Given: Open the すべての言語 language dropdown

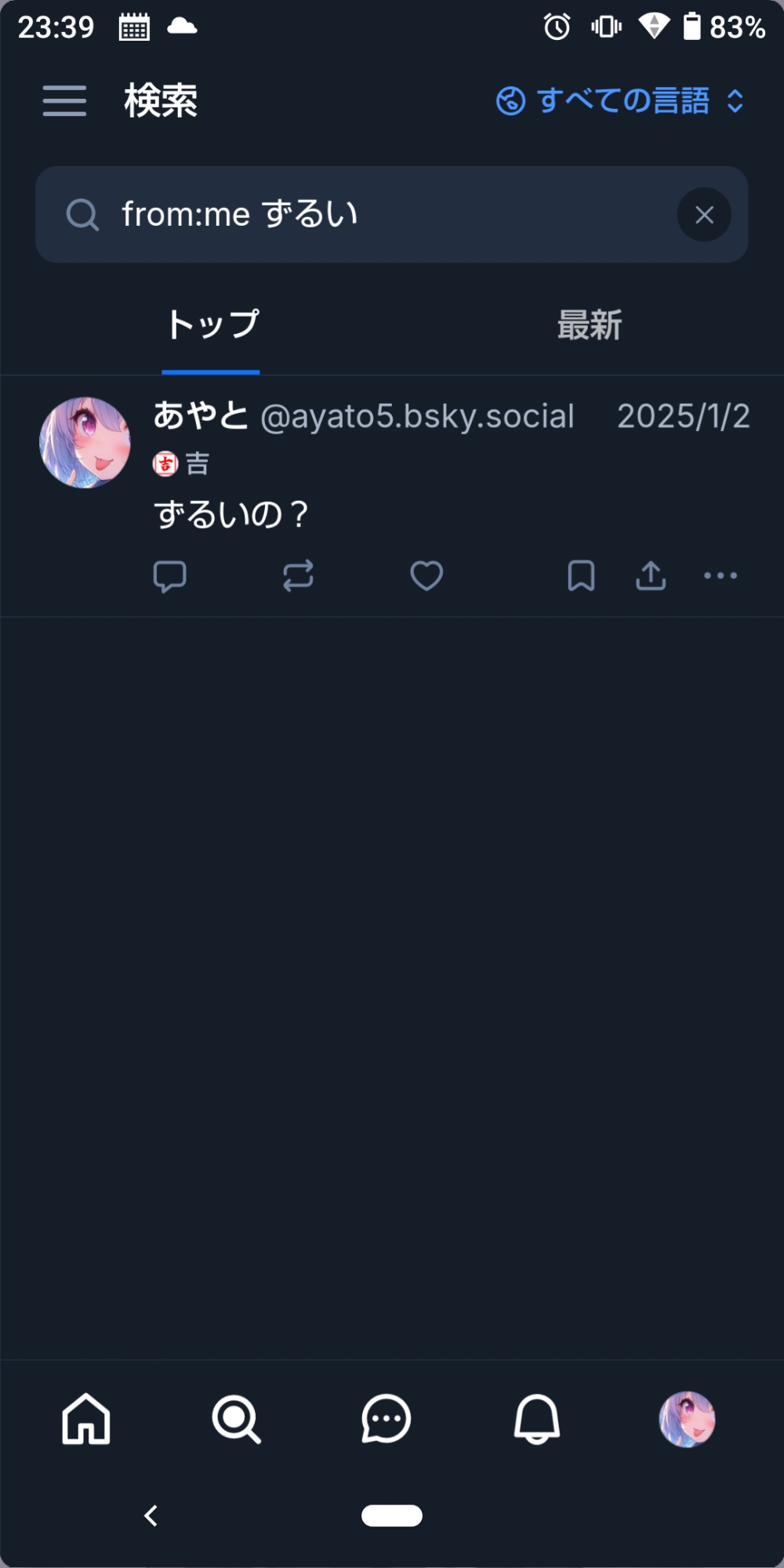Looking at the screenshot, I should tap(619, 101).
